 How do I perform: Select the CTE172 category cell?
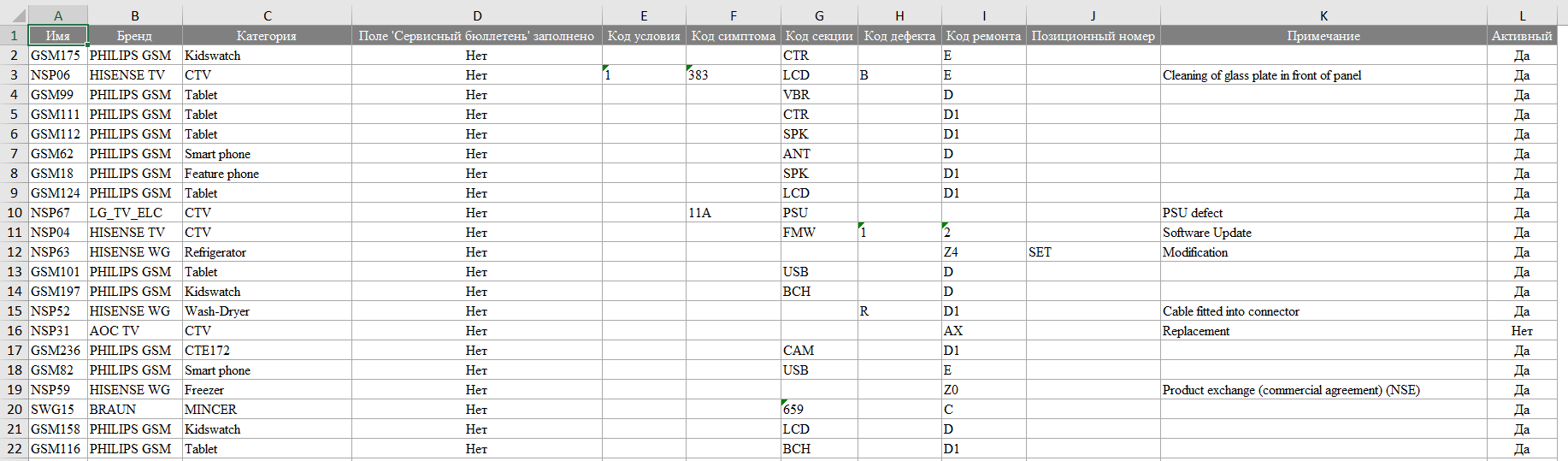(267, 350)
